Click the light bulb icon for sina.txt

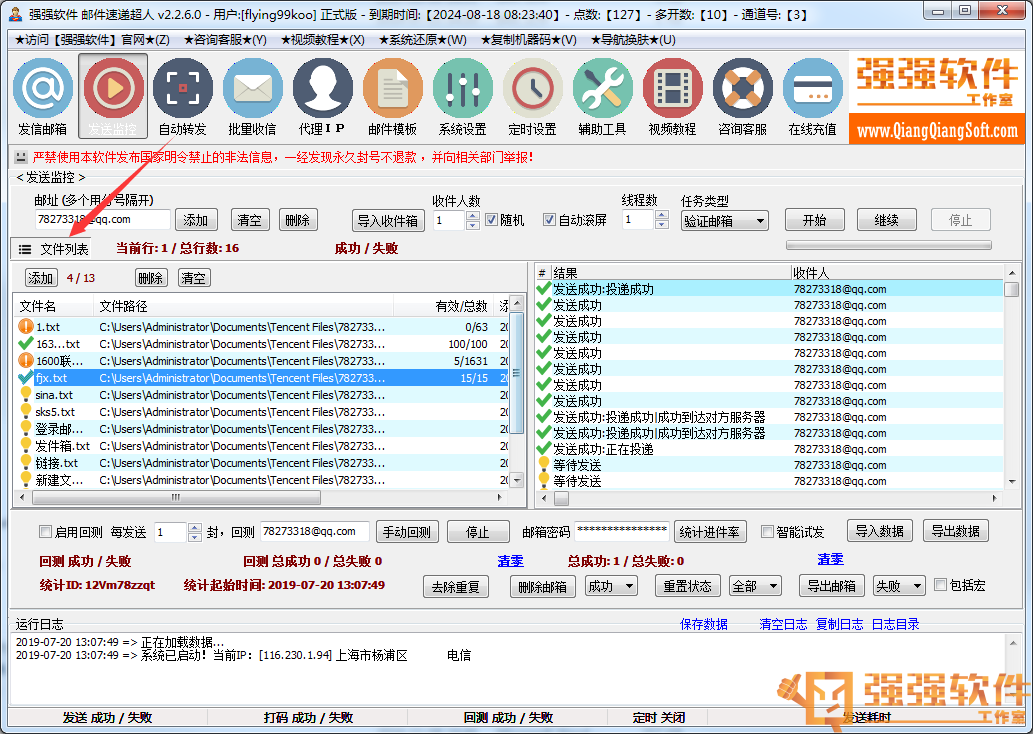(x=26, y=394)
